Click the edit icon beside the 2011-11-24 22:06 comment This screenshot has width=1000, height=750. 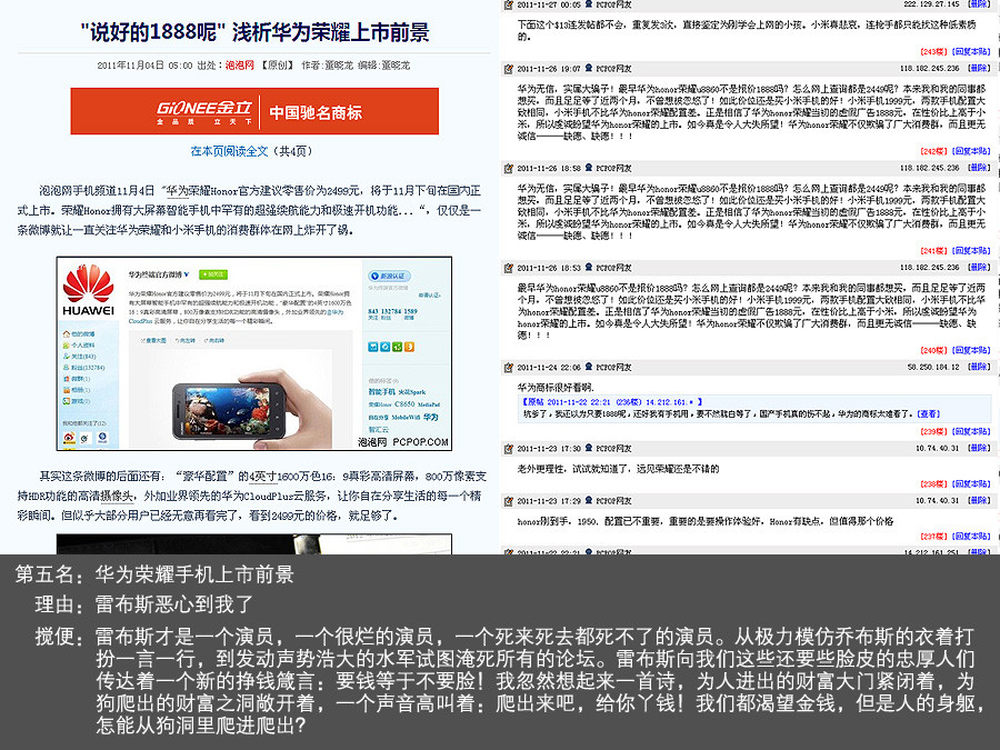click(x=508, y=367)
